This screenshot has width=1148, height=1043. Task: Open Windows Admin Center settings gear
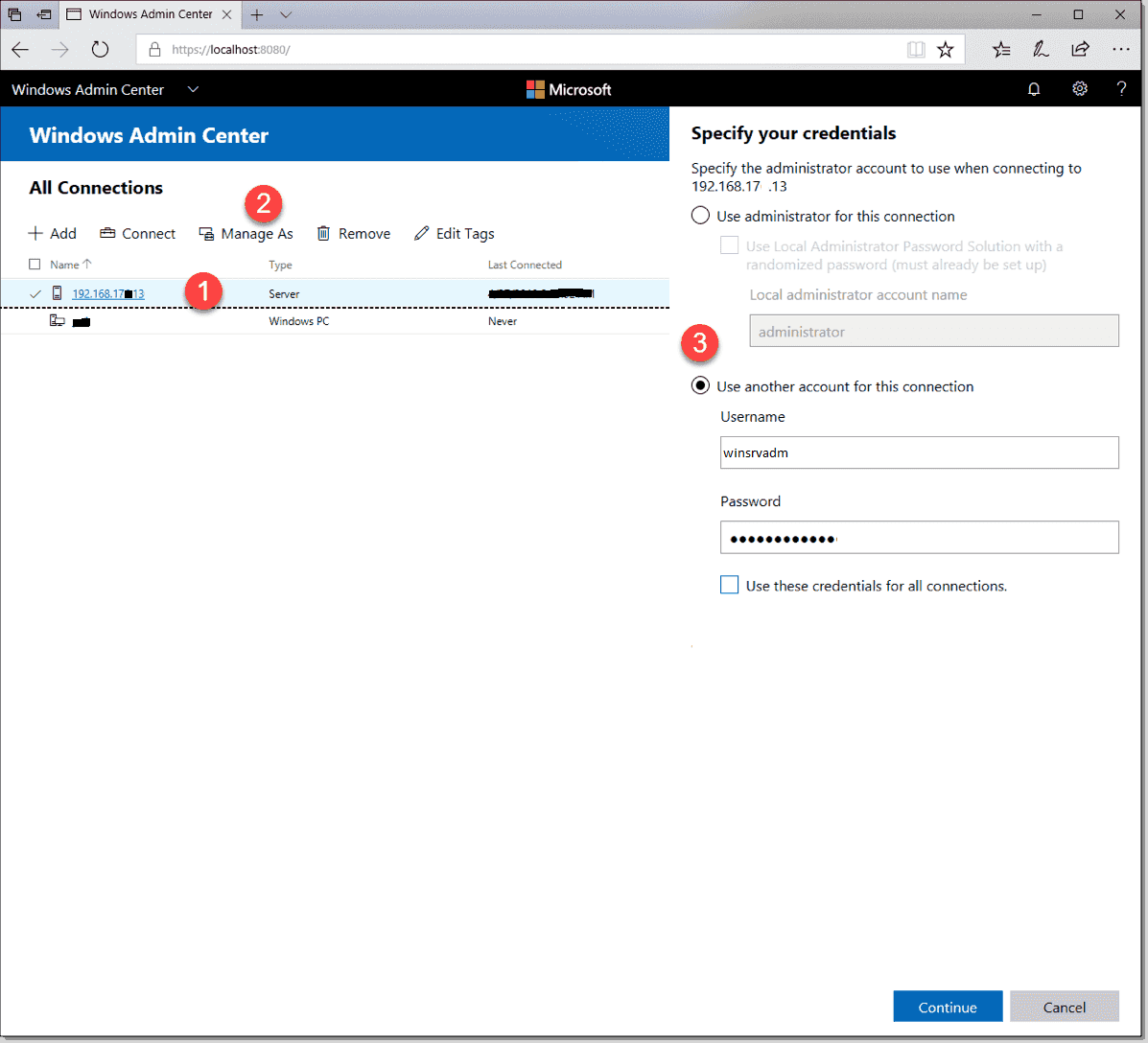pos(1079,89)
